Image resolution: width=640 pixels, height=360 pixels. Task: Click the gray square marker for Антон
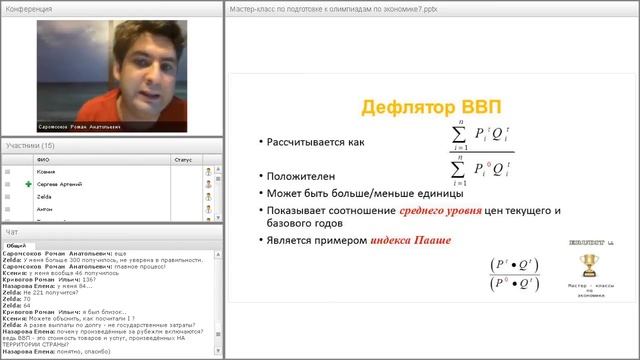pyautogui.click(x=7, y=209)
